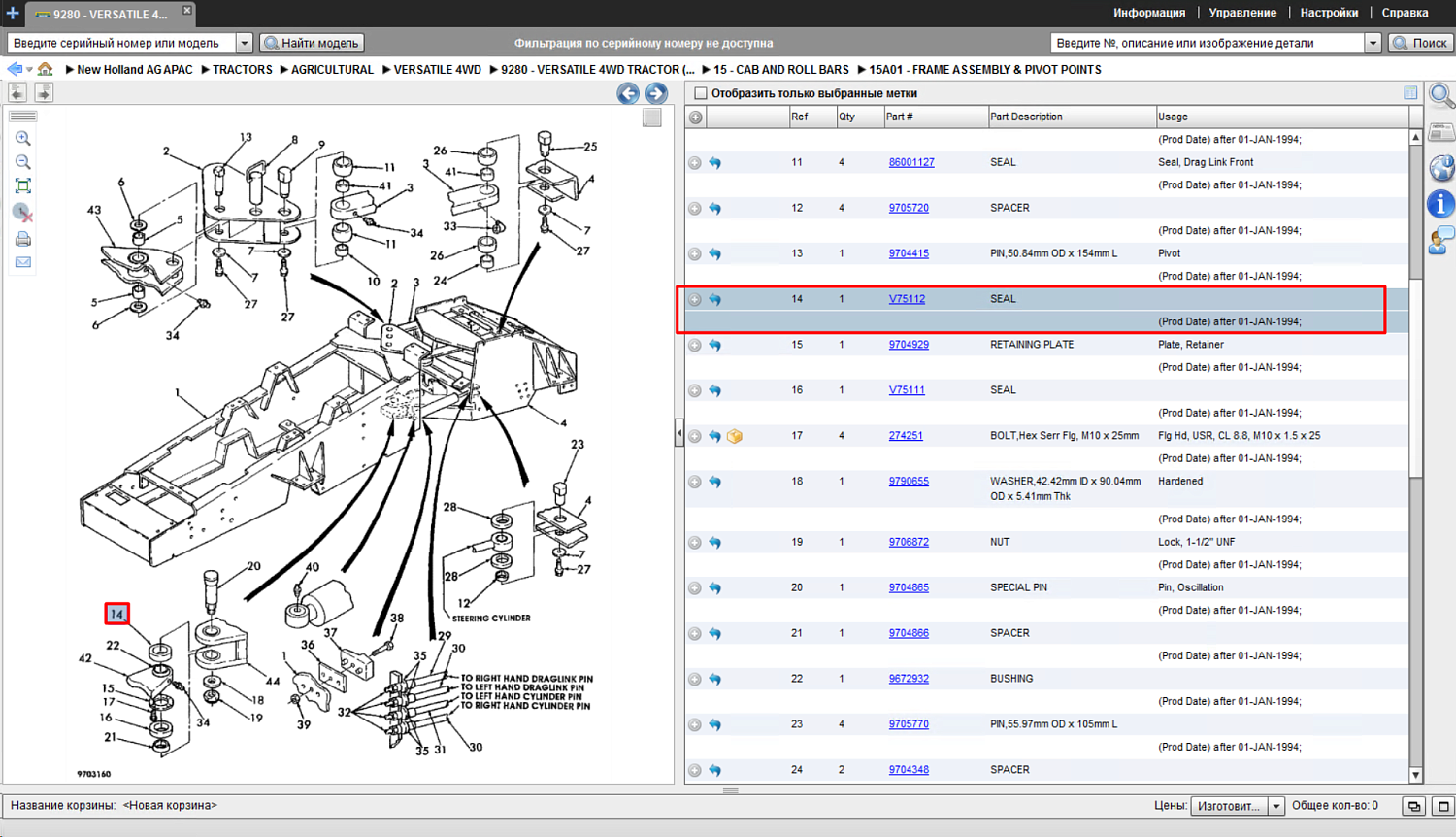Screen dimensions: 1456x837
Task: Go to the home page via house icon
Action: coord(46,69)
